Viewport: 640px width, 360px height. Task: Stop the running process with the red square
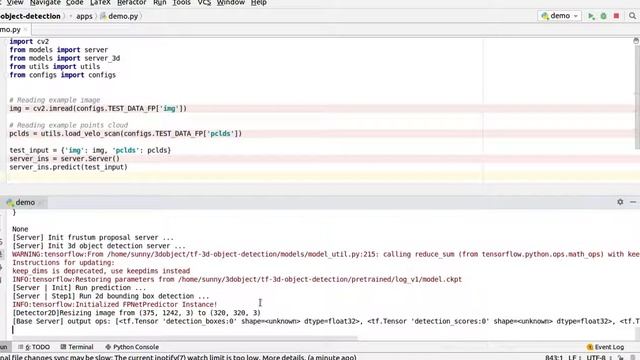click(616, 16)
